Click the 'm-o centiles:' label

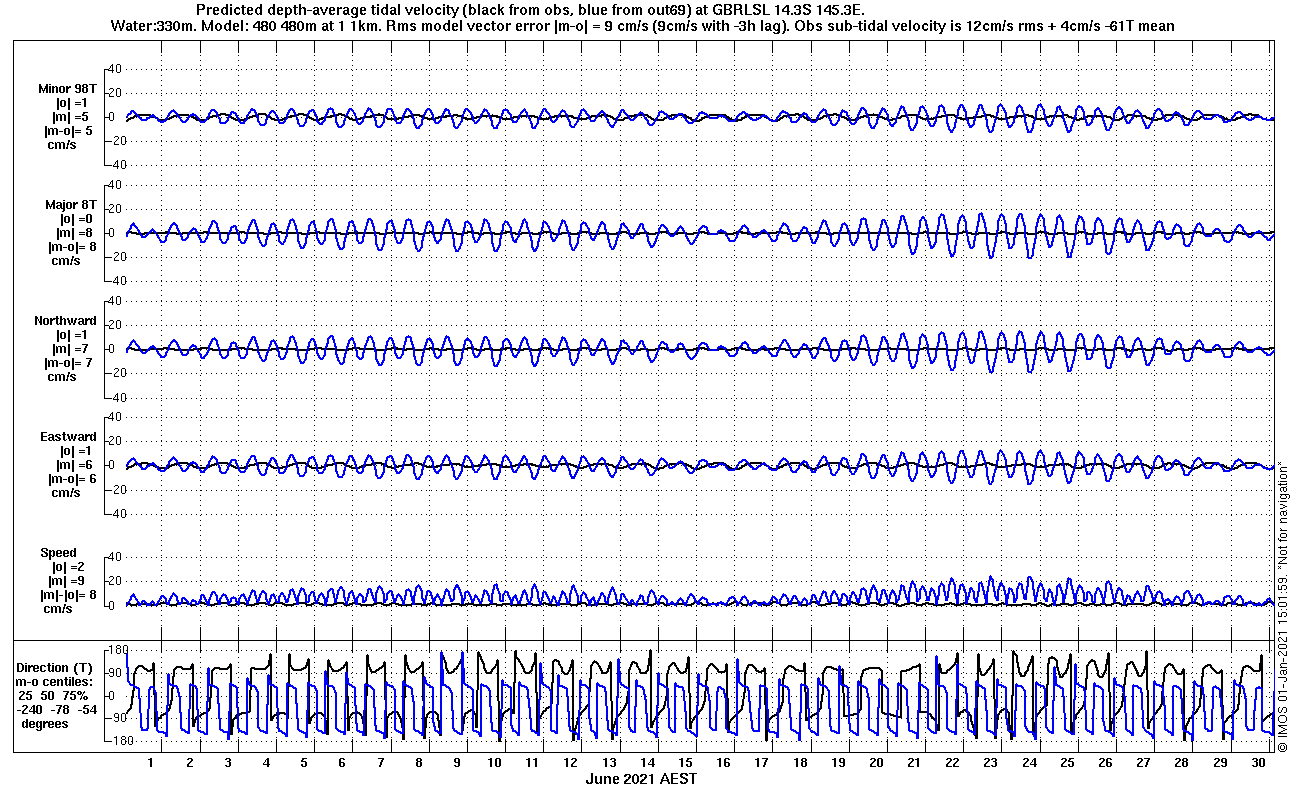click(55, 681)
